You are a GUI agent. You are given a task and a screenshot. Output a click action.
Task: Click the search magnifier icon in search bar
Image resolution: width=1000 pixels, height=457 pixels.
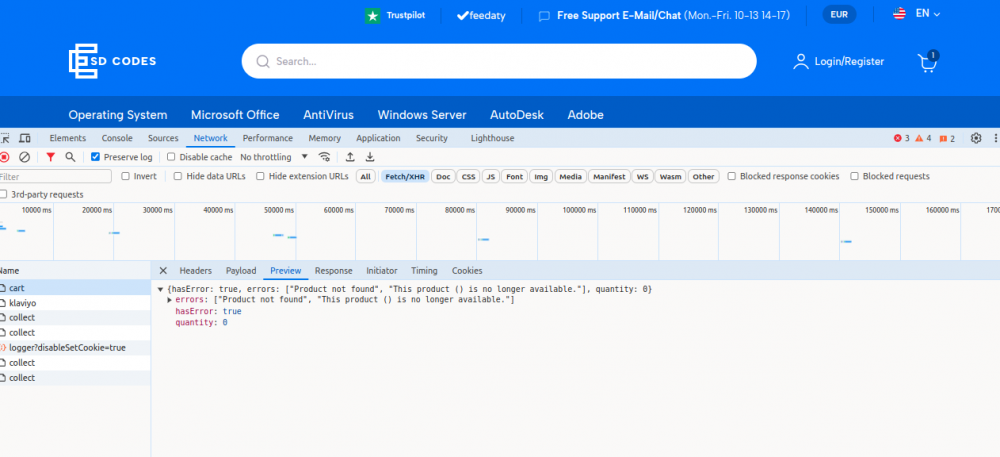(263, 61)
